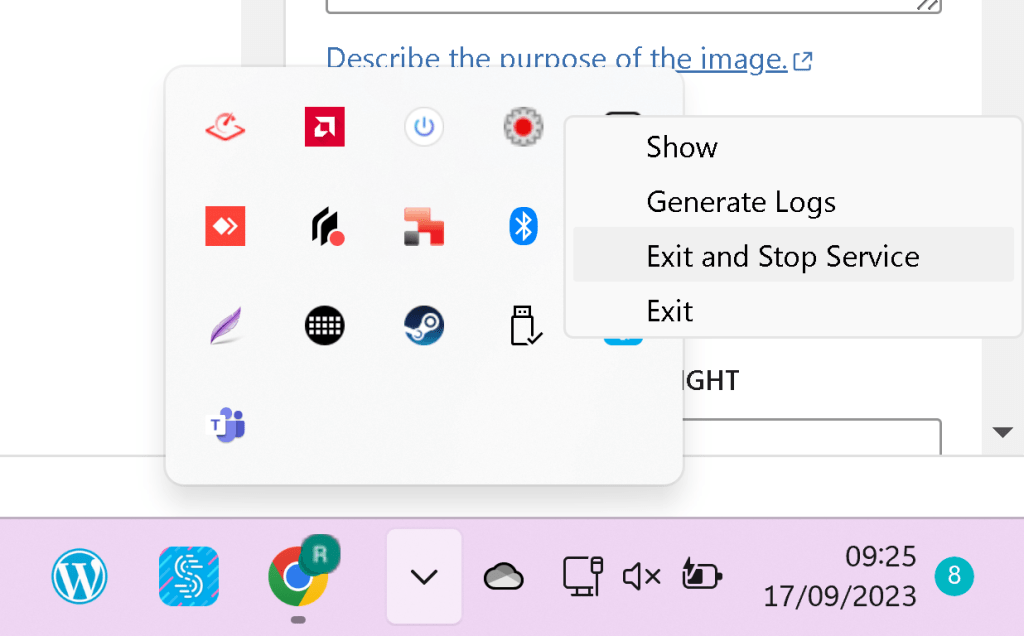Image resolution: width=1024 pixels, height=636 pixels.
Task: Click the safely remove USB hardware icon
Action: [526, 325]
